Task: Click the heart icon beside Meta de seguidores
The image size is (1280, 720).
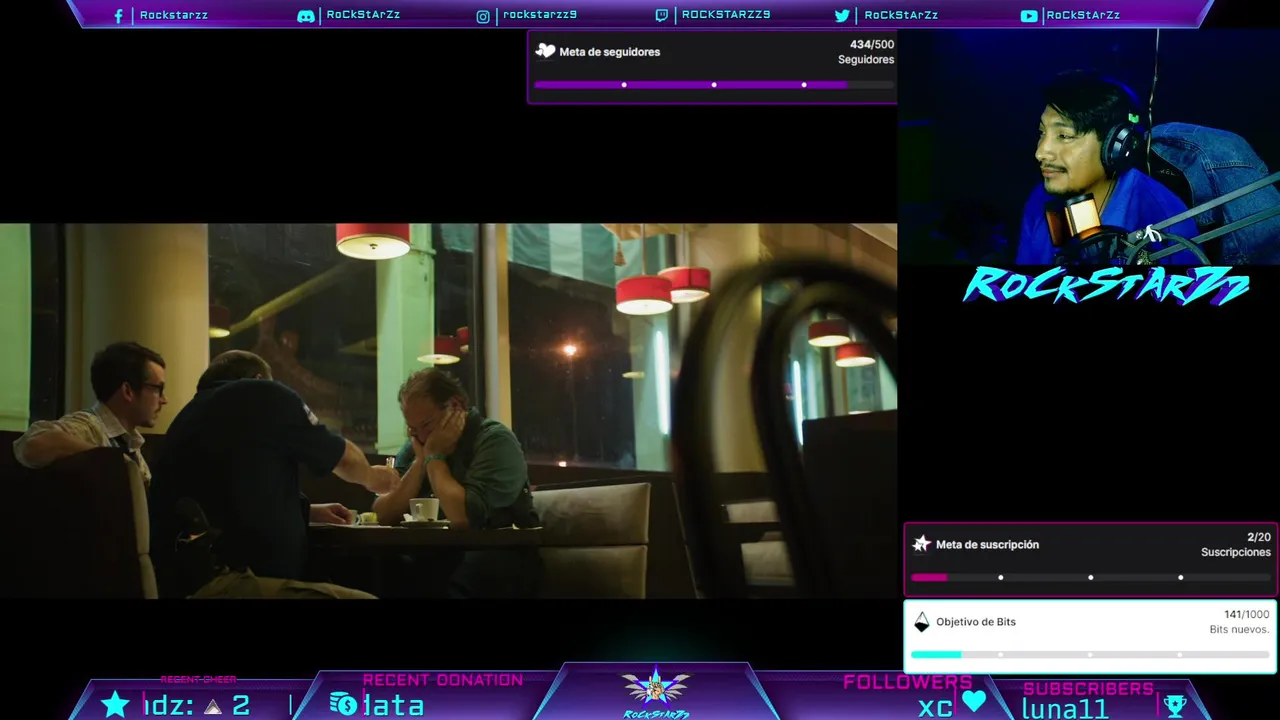Action: 545,51
